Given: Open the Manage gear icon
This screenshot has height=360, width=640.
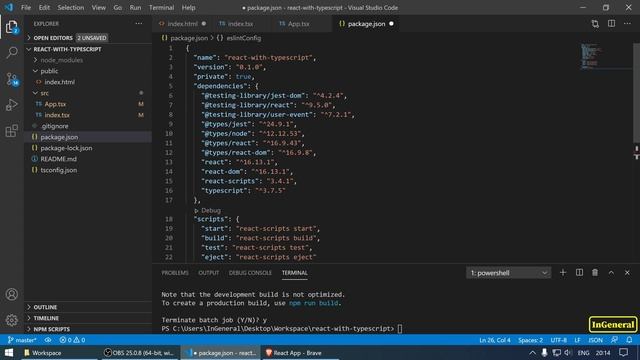Looking at the screenshot, I should point(12,320).
